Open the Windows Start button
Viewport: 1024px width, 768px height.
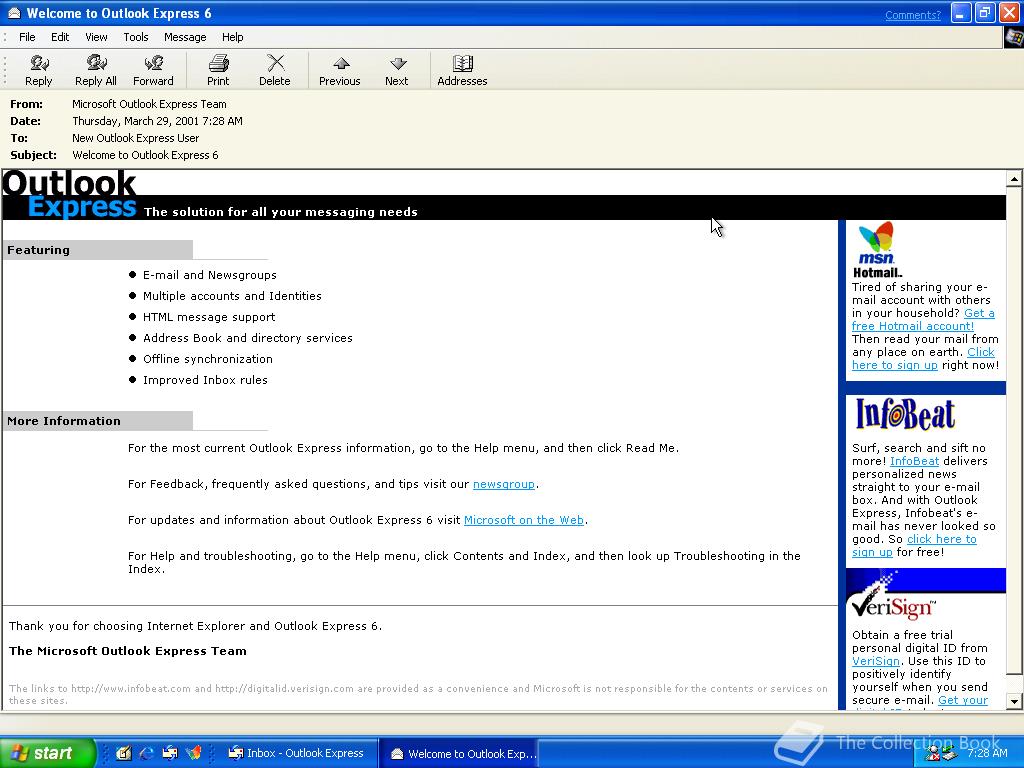47,753
